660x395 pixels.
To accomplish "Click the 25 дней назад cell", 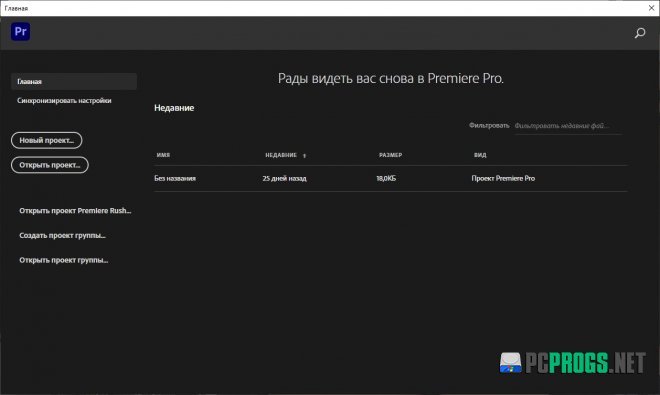I will point(285,179).
